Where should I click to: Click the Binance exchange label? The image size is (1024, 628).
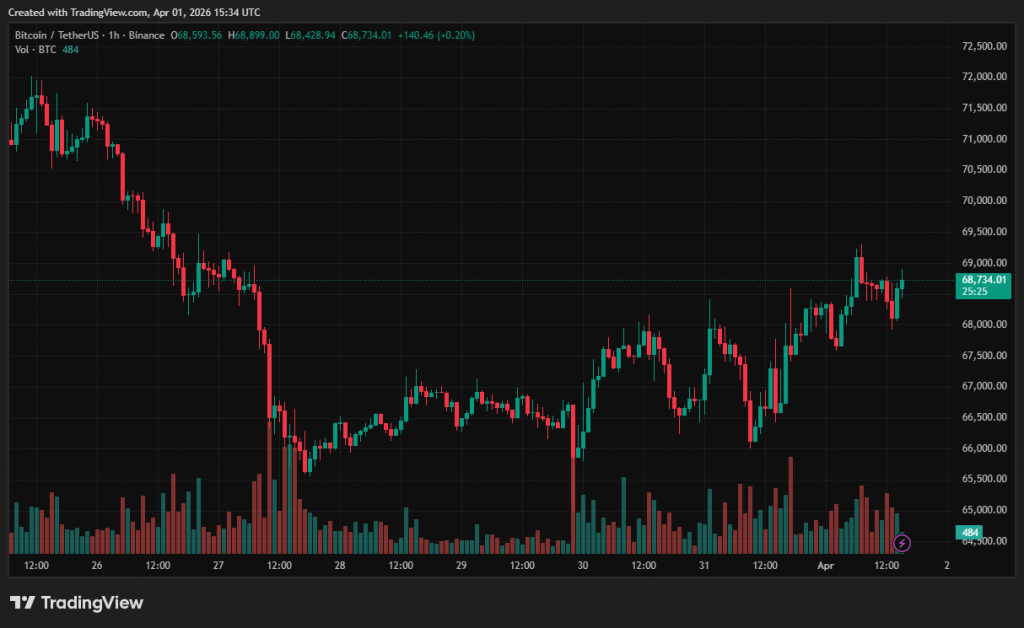(147, 35)
